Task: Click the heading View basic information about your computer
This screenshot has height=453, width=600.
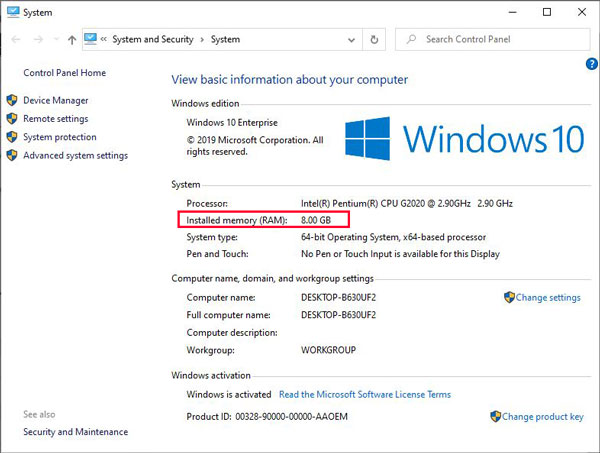Action: 290,80
